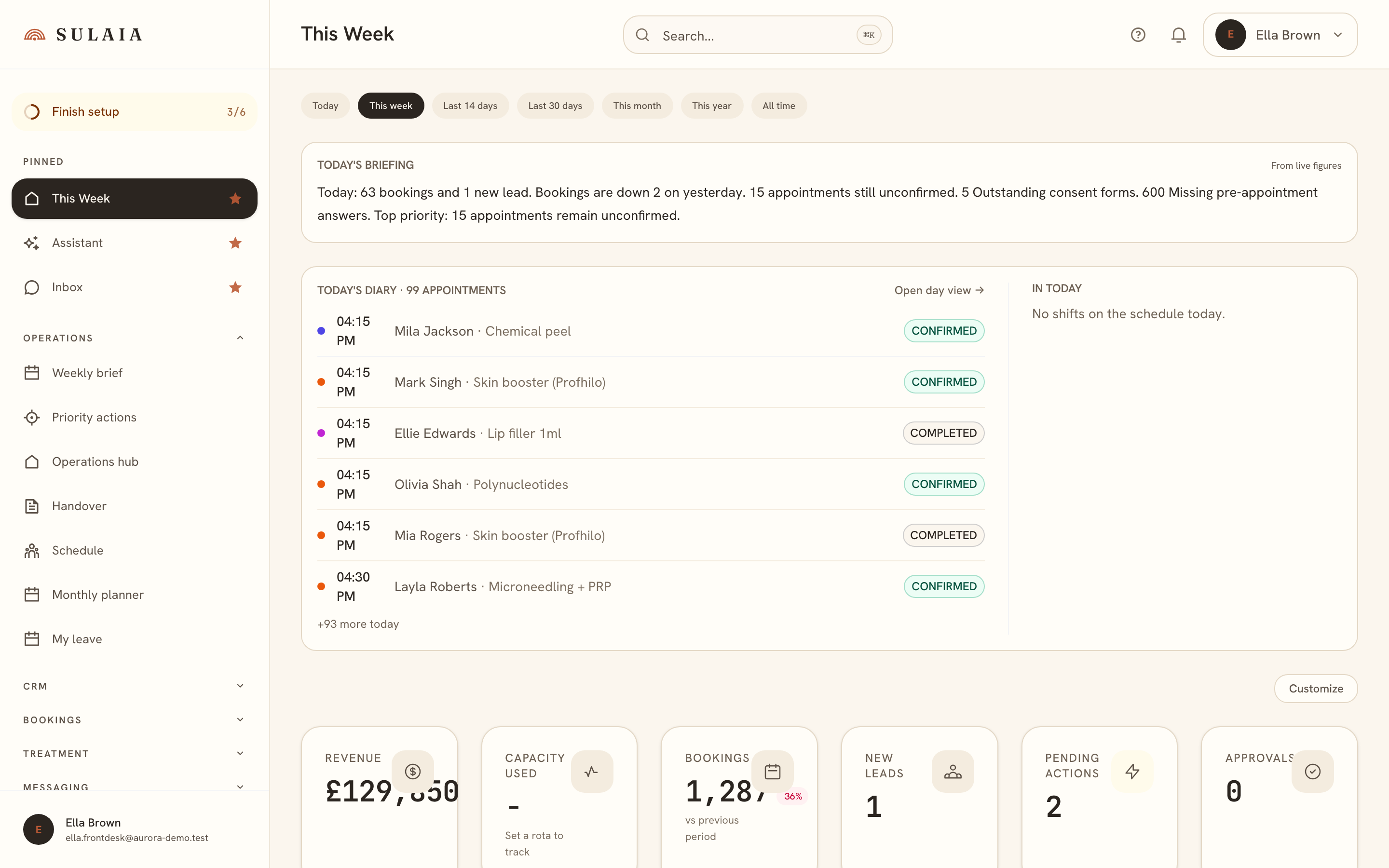Open the notifications bell
The image size is (1389, 868).
tap(1178, 35)
